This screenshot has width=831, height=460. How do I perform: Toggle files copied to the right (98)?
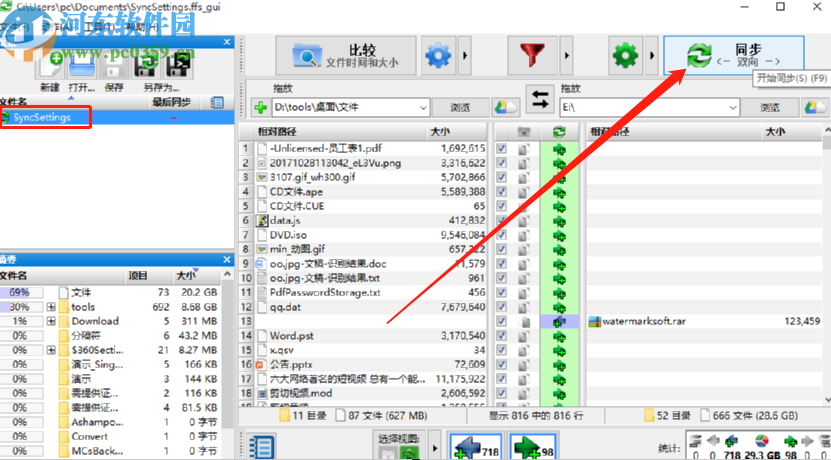click(x=532, y=447)
